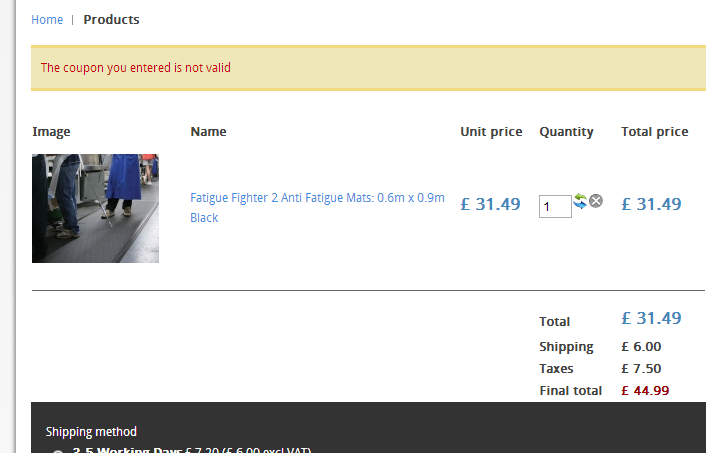Click the Unit price column header
This screenshot has height=453, width=719.
point(491,132)
